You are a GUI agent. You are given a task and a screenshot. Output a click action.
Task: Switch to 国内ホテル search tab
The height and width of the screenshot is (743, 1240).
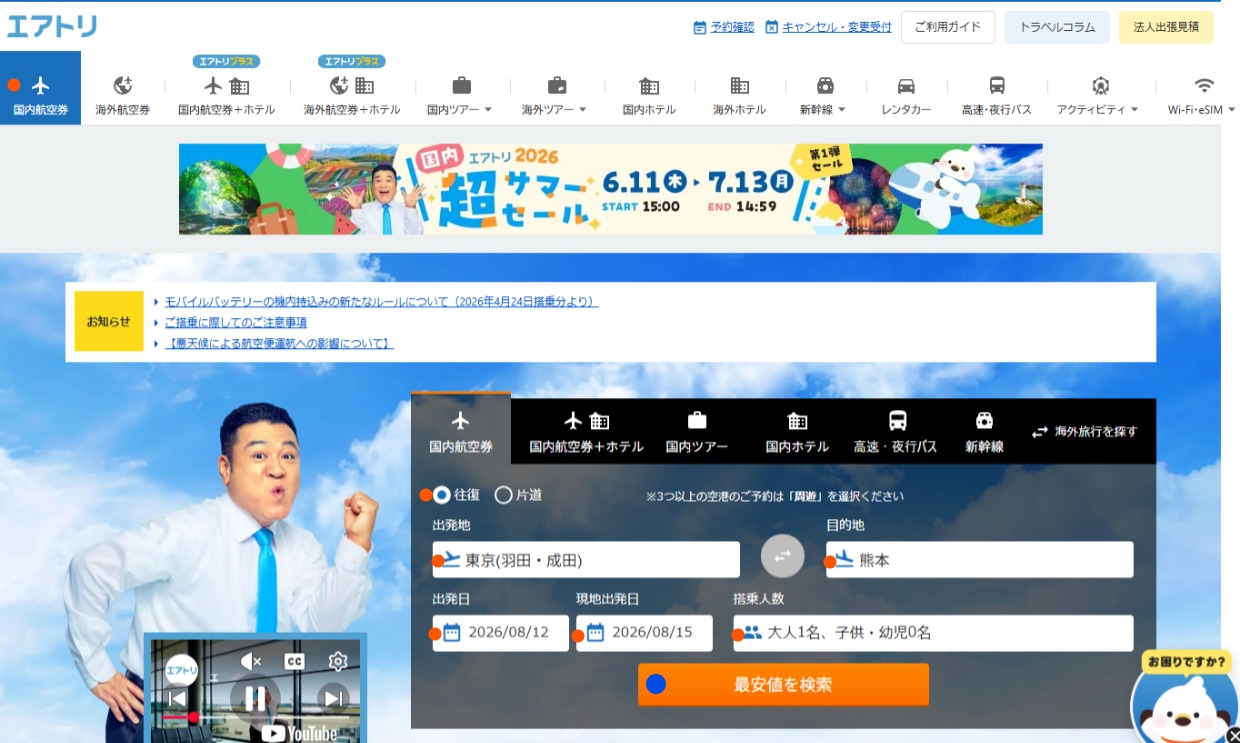pos(797,432)
